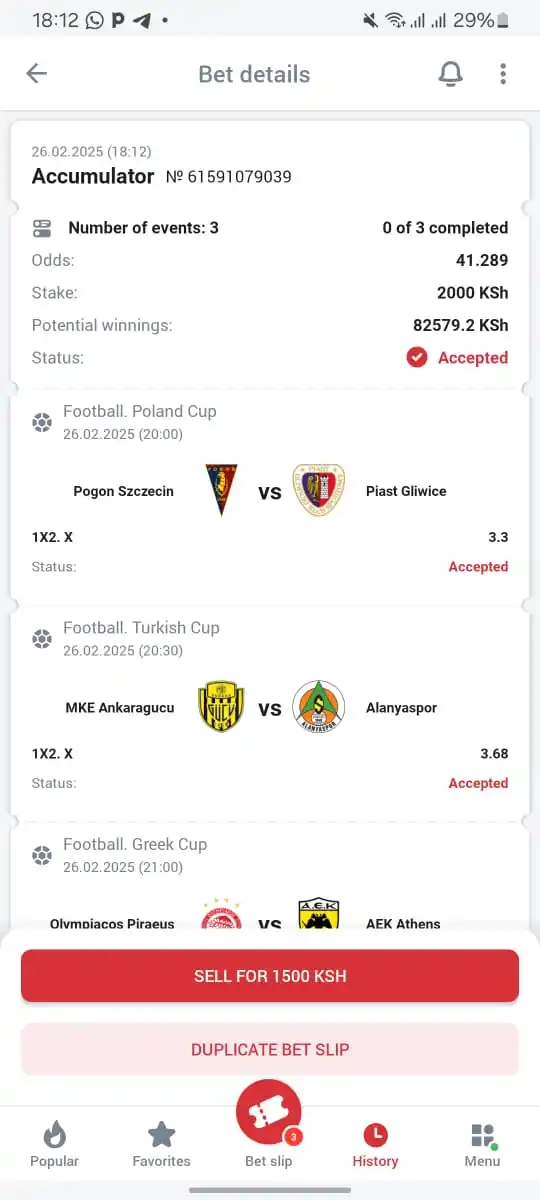Open the Favorites tab
The width and height of the screenshot is (540, 1200).
click(x=161, y=1145)
